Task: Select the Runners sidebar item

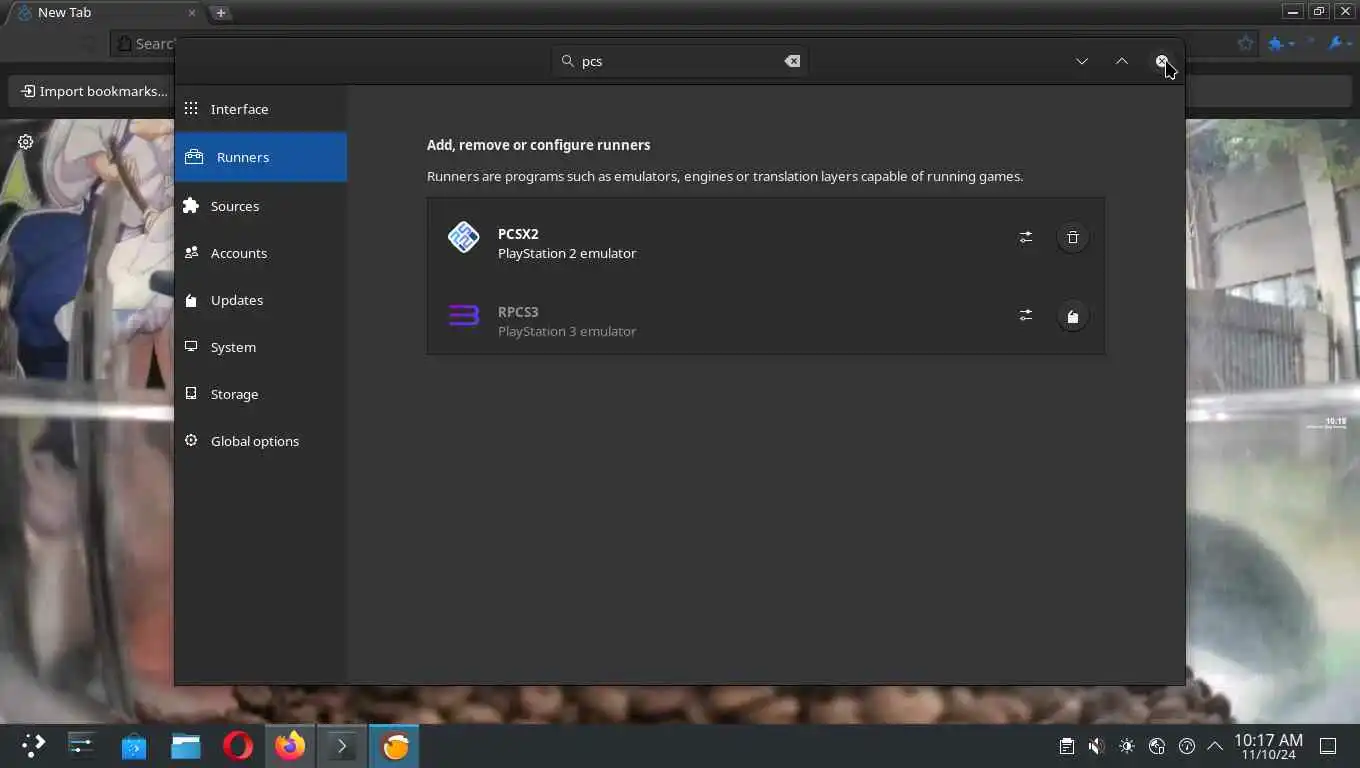Action: click(x=260, y=157)
